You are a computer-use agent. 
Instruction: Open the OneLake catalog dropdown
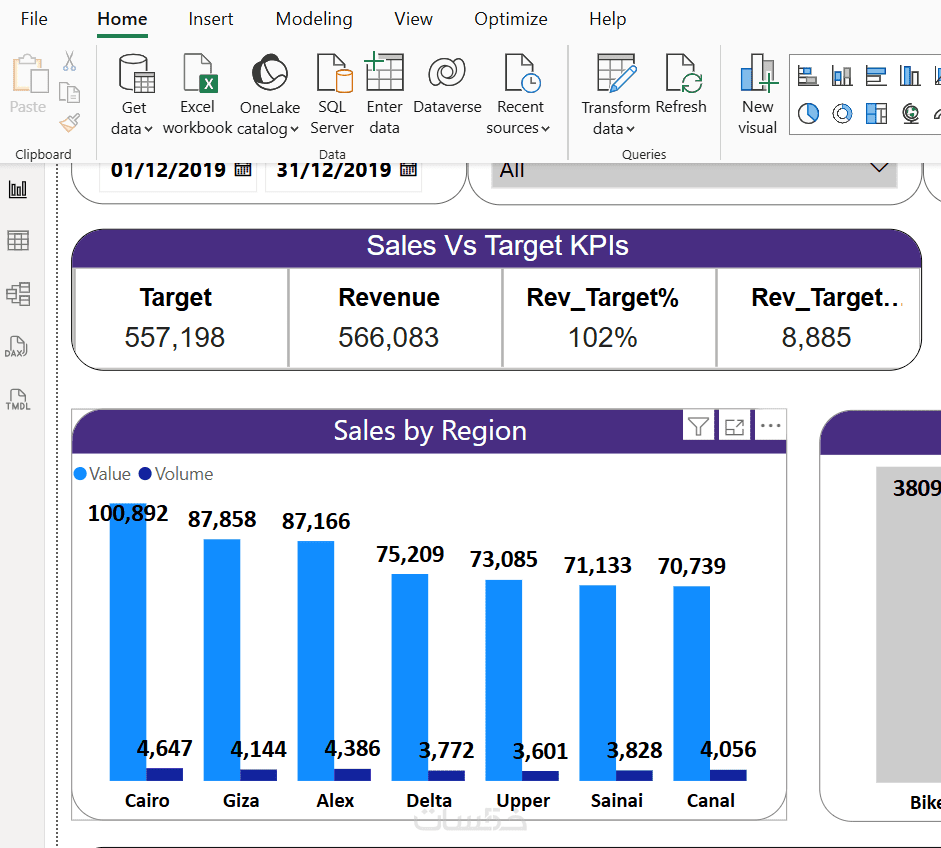(x=269, y=95)
